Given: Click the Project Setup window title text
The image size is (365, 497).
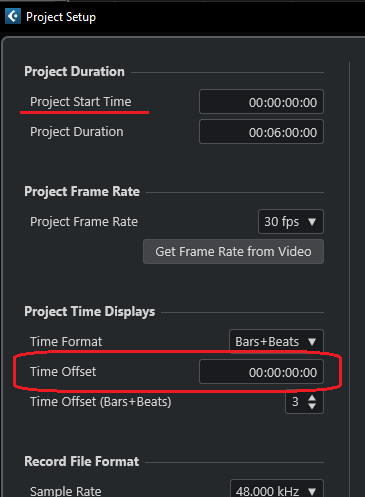Looking at the screenshot, I should point(61,17).
